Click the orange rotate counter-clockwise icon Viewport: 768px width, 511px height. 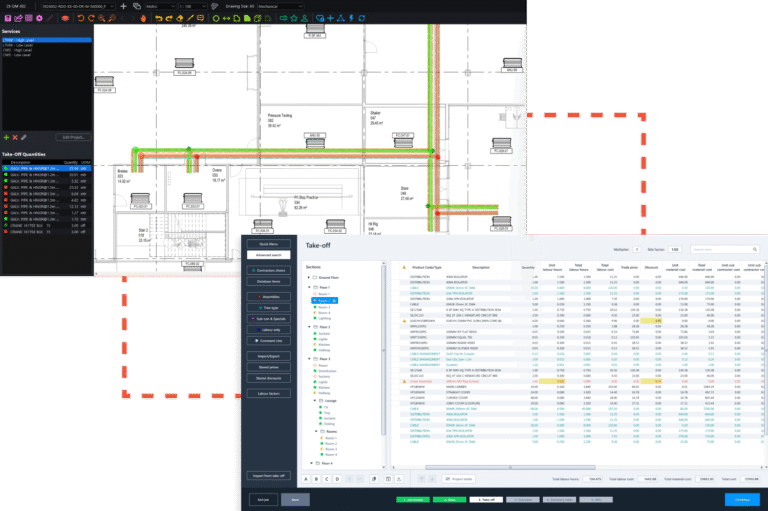coord(81,18)
